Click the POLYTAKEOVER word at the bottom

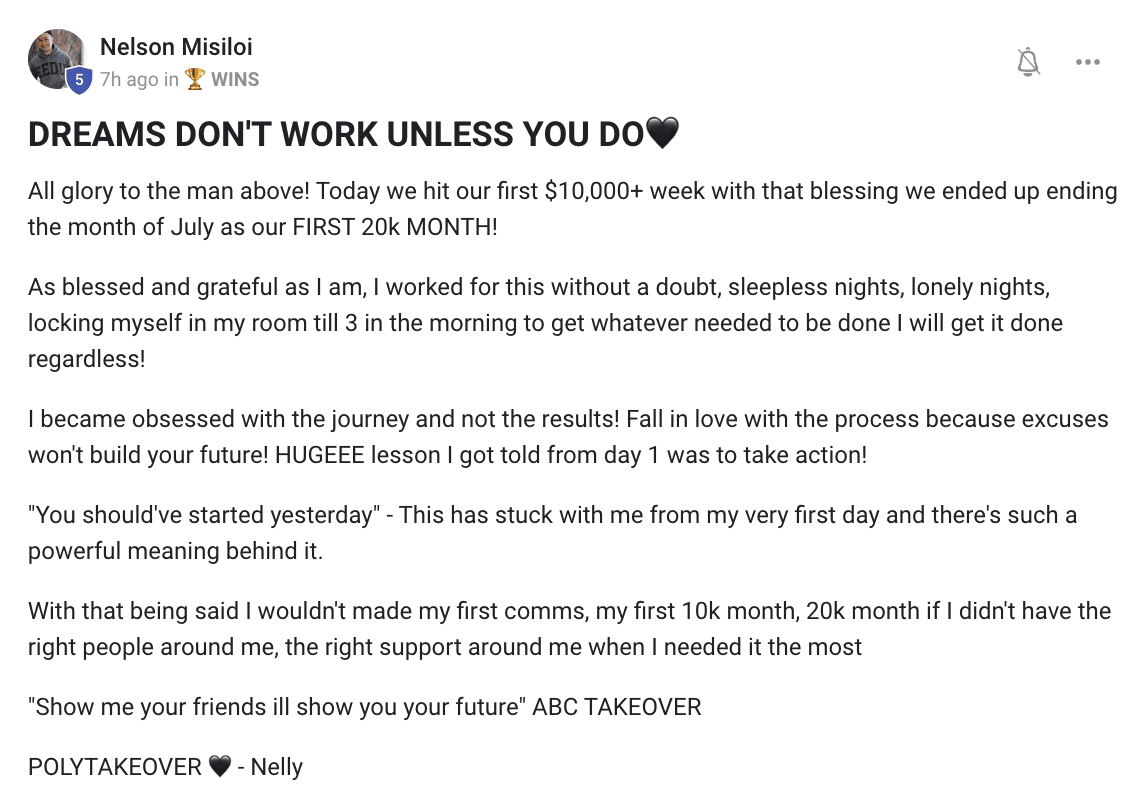[x=114, y=767]
